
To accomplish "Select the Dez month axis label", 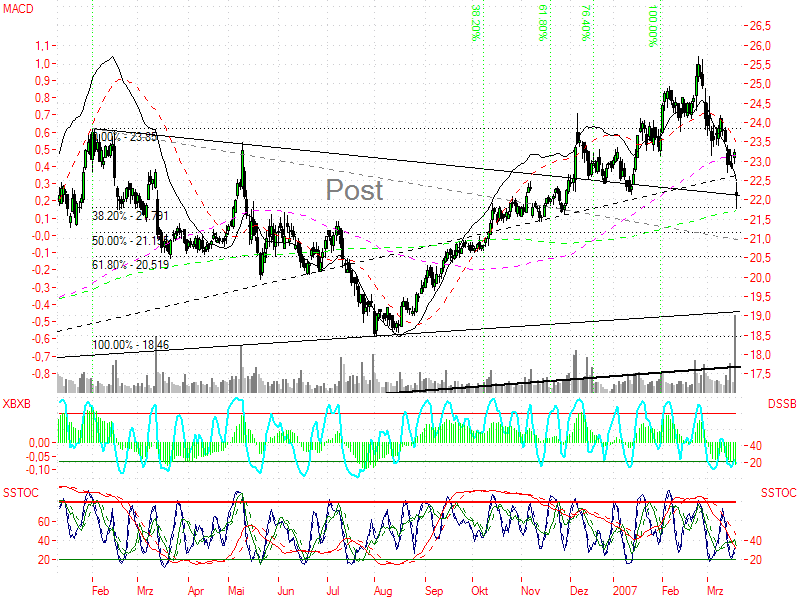I will pyautogui.click(x=577, y=591).
